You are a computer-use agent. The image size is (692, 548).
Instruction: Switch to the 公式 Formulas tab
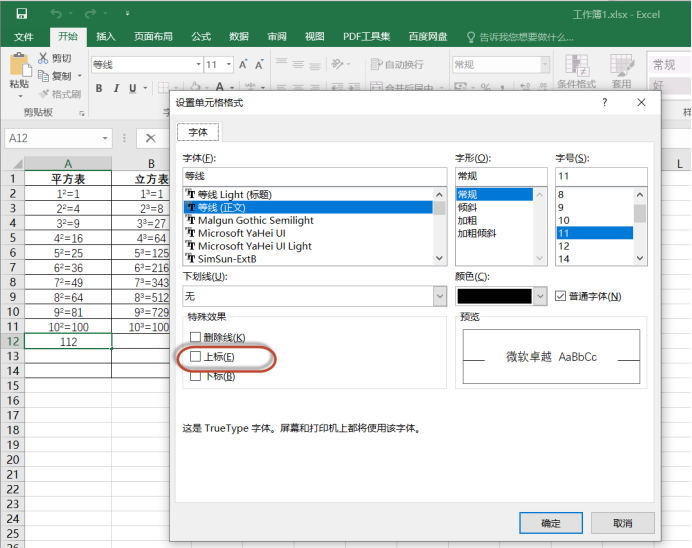pos(201,37)
